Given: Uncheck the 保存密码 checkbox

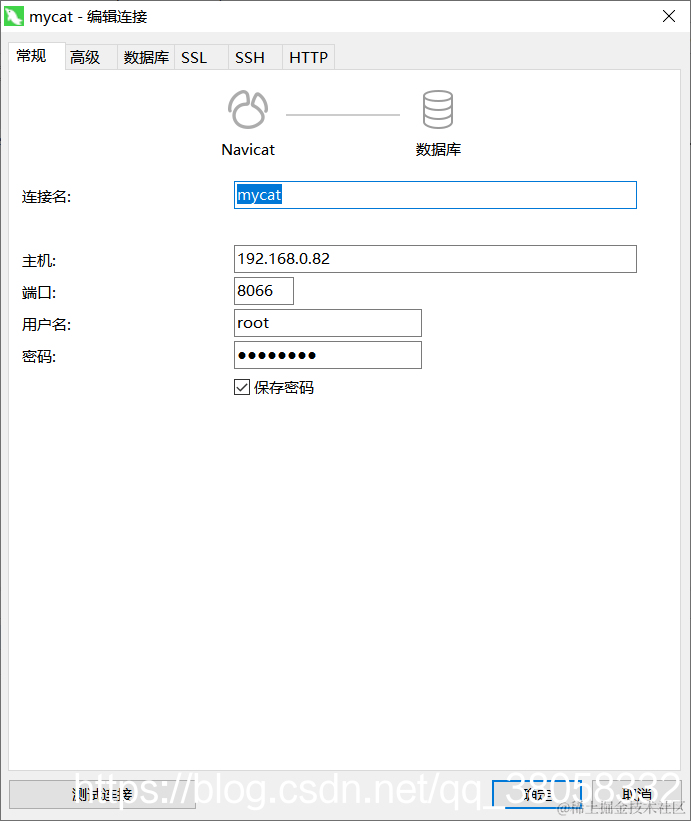Looking at the screenshot, I should 242,387.
